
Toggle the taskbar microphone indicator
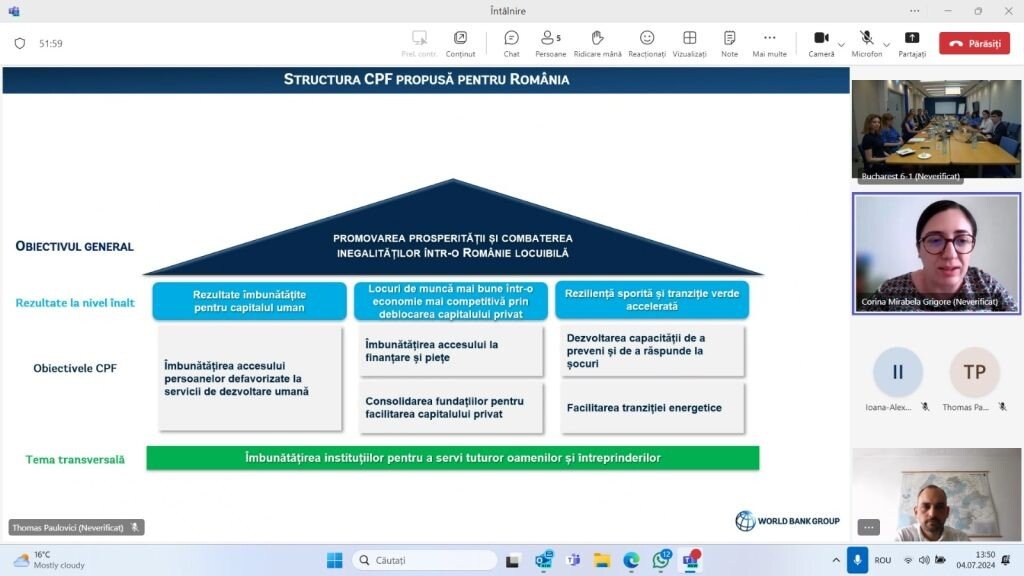(856, 560)
